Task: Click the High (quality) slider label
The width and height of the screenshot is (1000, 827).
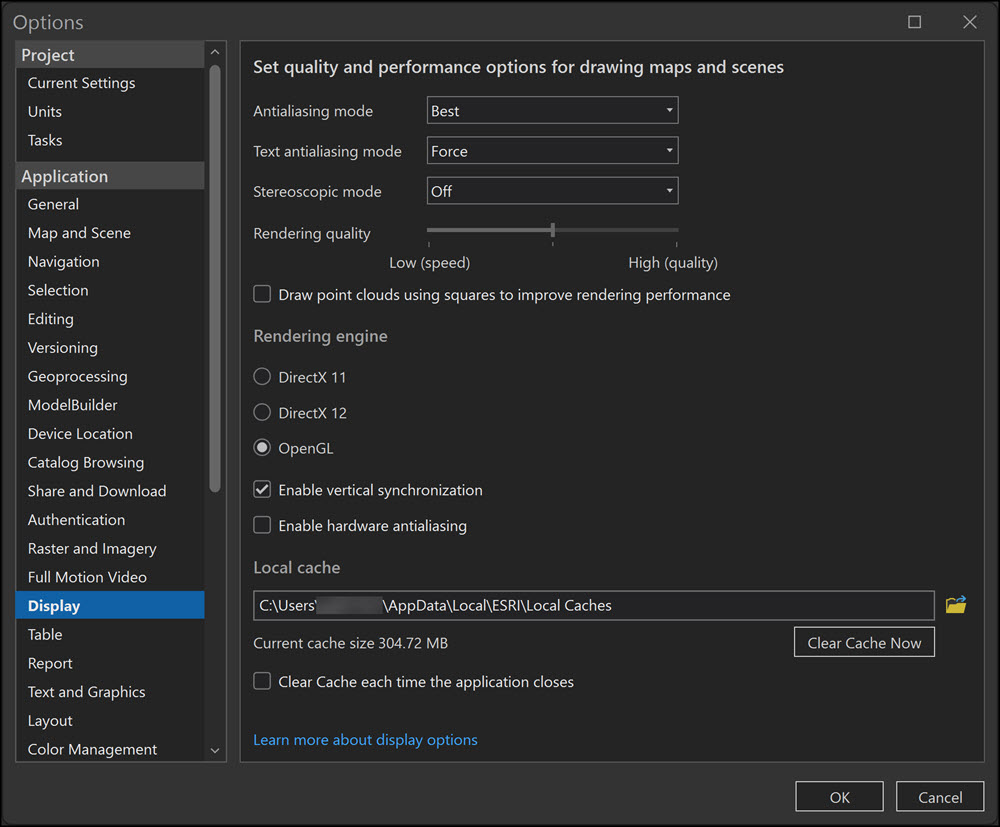Action: tap(673, 263)
